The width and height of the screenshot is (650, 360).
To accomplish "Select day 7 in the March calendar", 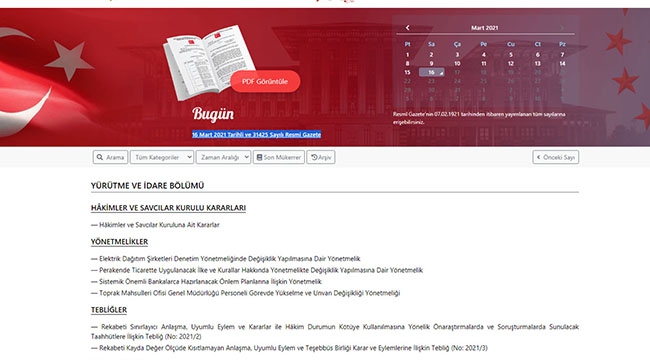I will click(x=562, y=54).
